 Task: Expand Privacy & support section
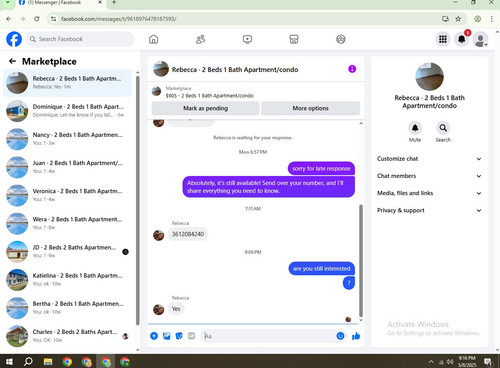coord(429,210)
